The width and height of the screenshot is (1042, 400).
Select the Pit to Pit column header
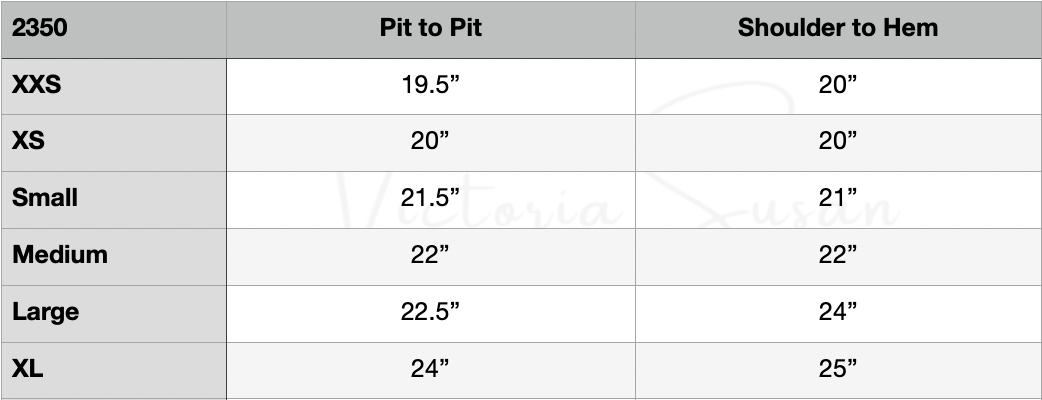[x=431, y=28]
